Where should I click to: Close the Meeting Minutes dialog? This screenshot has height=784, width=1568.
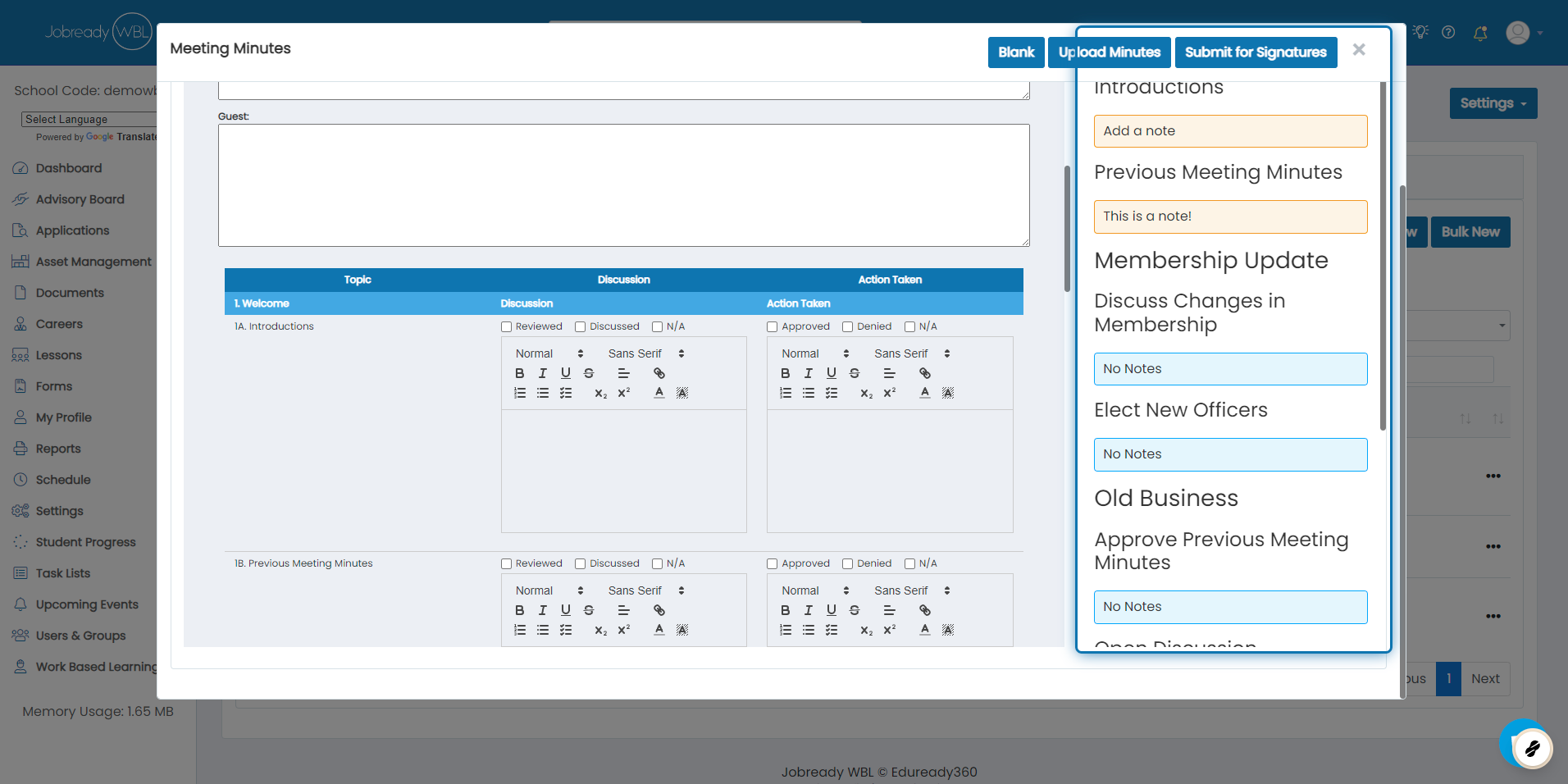coord(1359,50)
